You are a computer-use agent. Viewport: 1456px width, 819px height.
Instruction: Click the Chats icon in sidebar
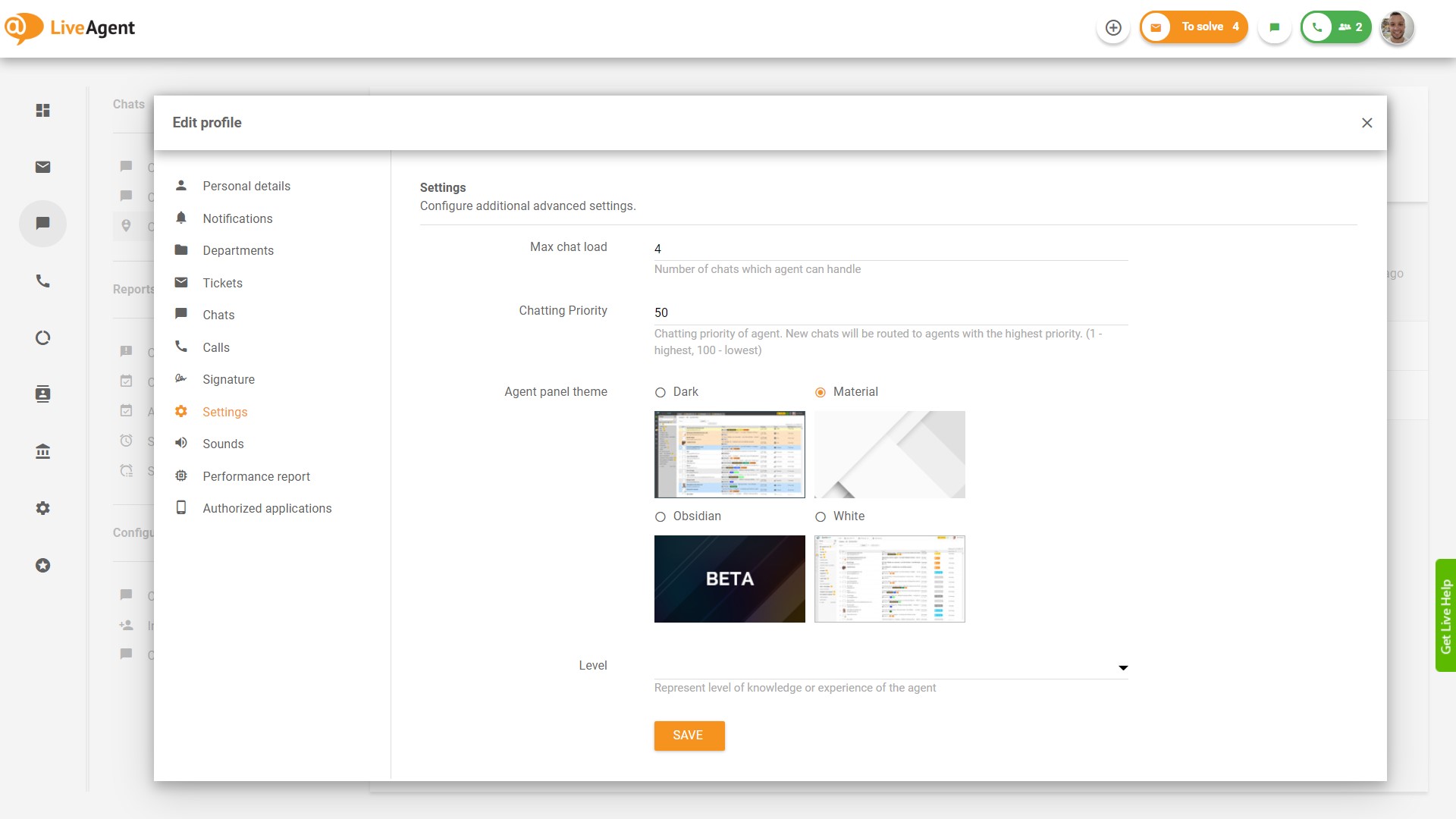(x=42, y=223)
